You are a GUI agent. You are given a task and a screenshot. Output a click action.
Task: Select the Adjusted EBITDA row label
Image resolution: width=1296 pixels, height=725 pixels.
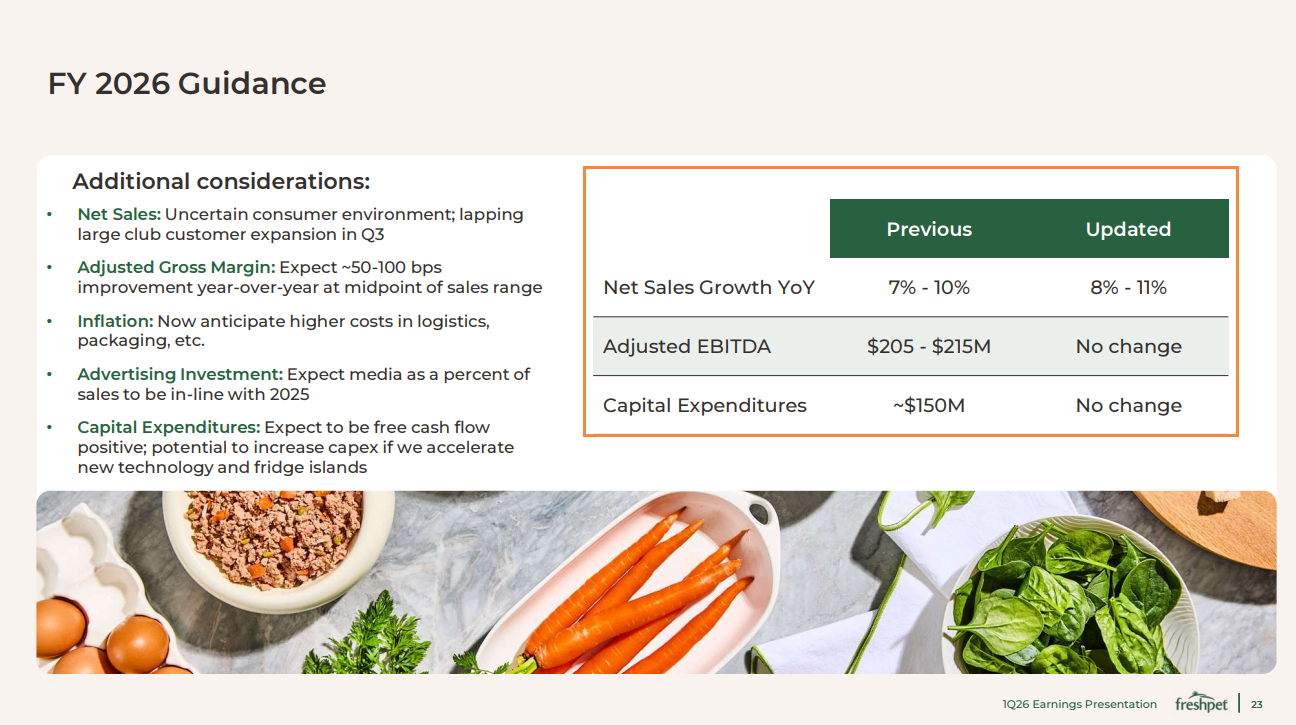[x=687, y=347]
